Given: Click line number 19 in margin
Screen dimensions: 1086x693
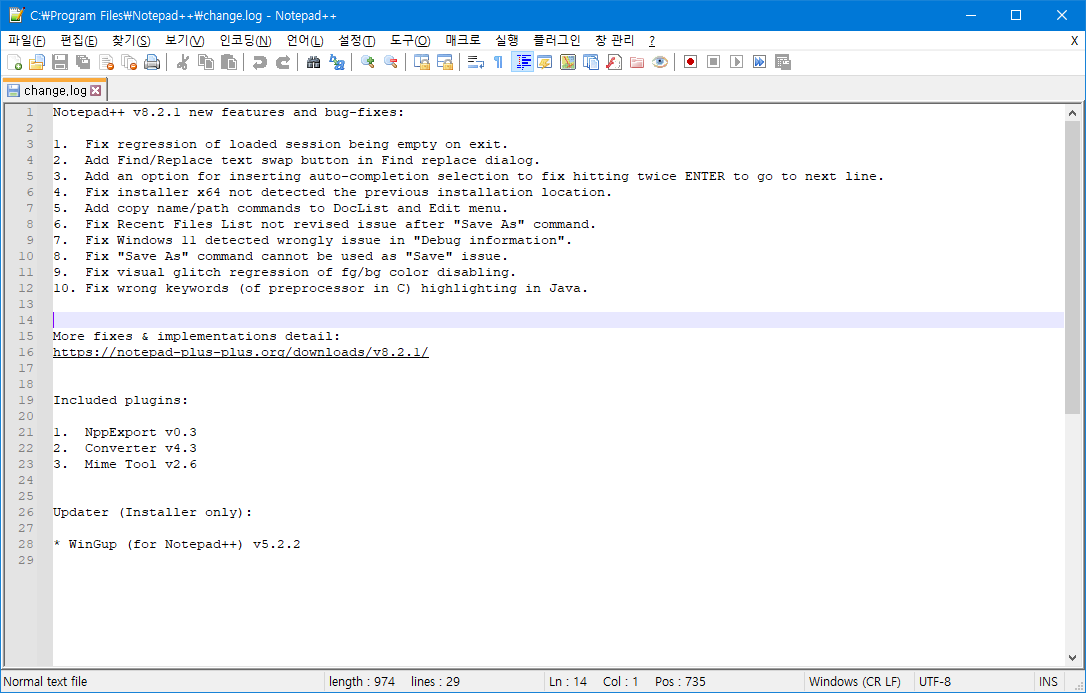Looking at the screenshot, I should click(26, 400).
